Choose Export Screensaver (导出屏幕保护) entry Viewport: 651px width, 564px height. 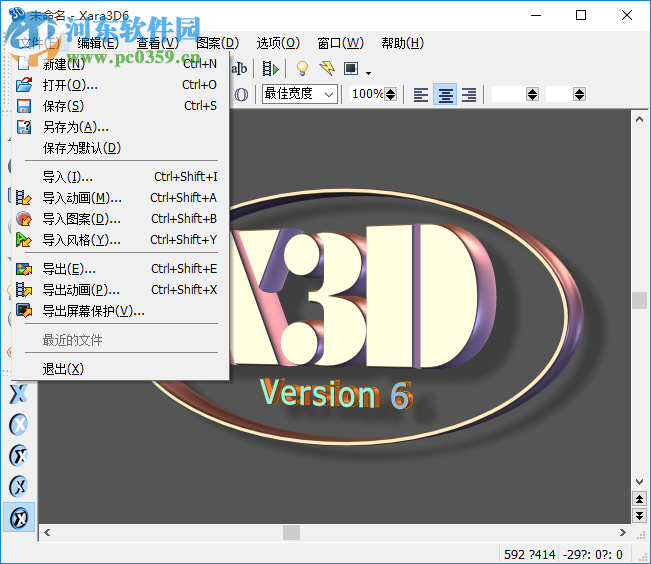click(x=120, y=311)
